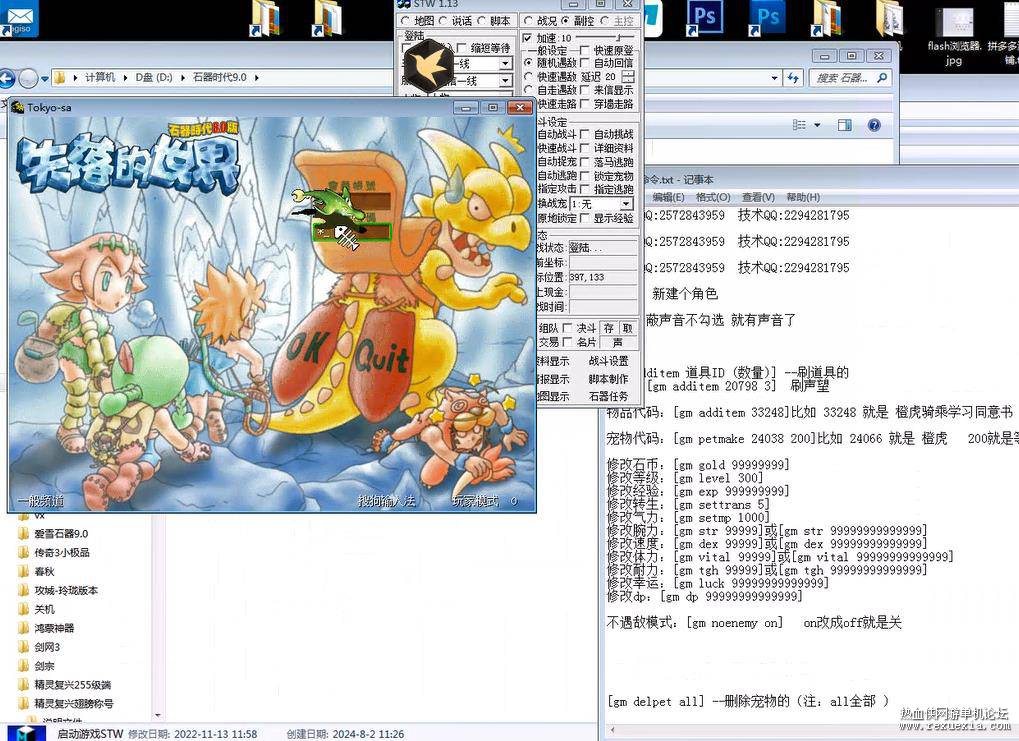Switch to the 战斗设置 tab in STW
This screenshot has width=1019, height=741.
608,361
